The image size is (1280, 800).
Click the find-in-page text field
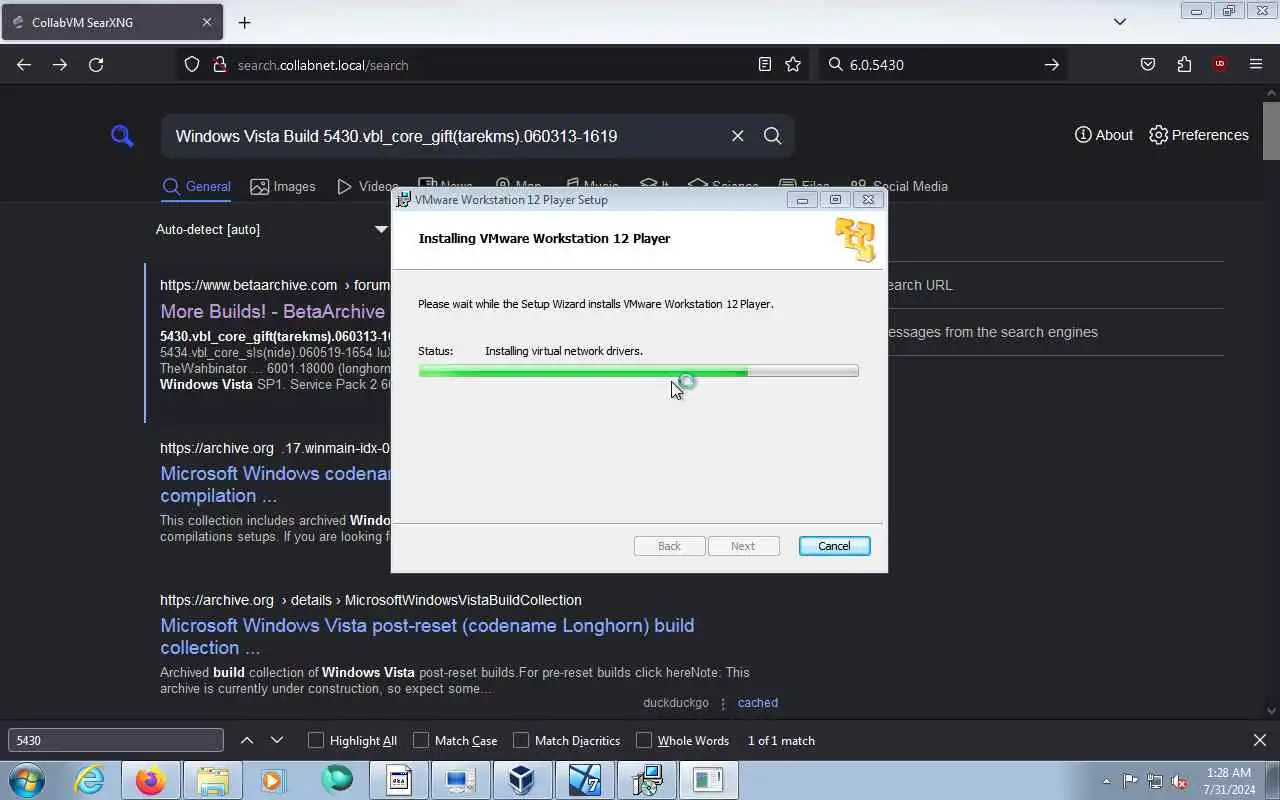pyautogui.click(x=116, y=741)
